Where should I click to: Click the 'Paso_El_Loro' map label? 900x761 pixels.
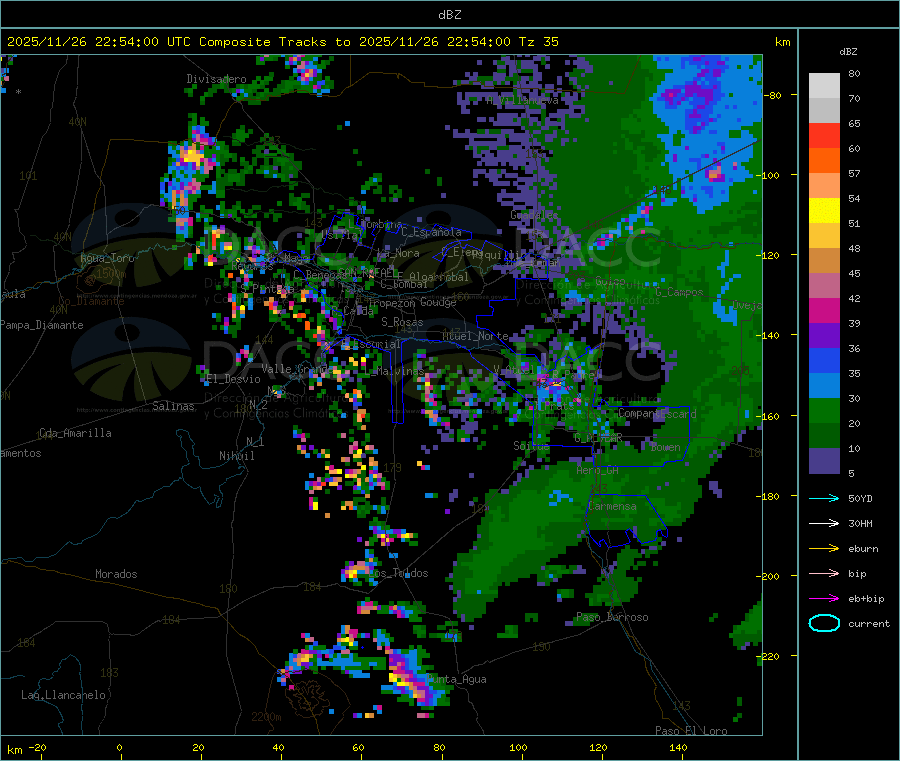tap(691, 731)
